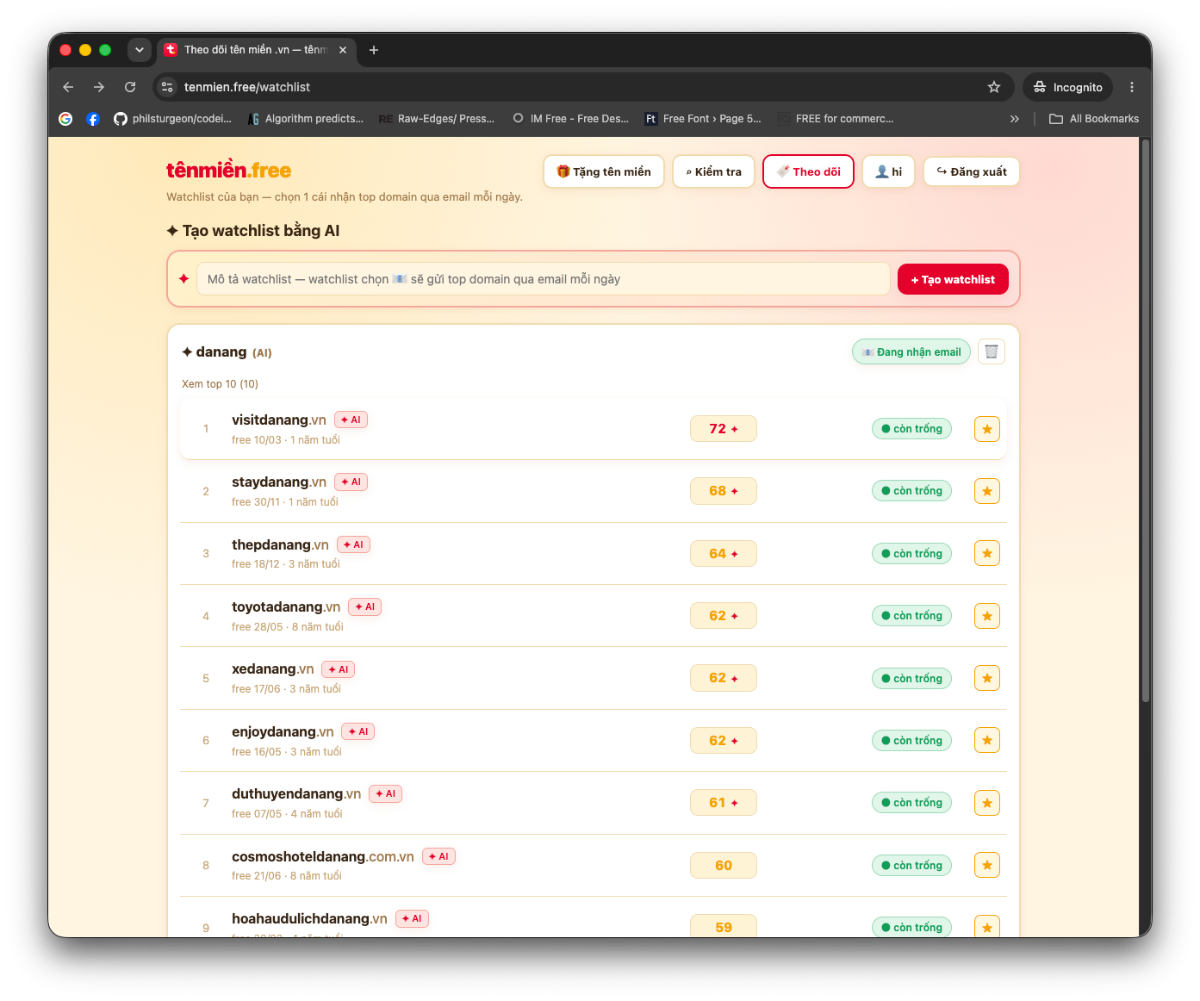
Task: Click còn trống status for xedanang.vn
Action: [911, 678]
